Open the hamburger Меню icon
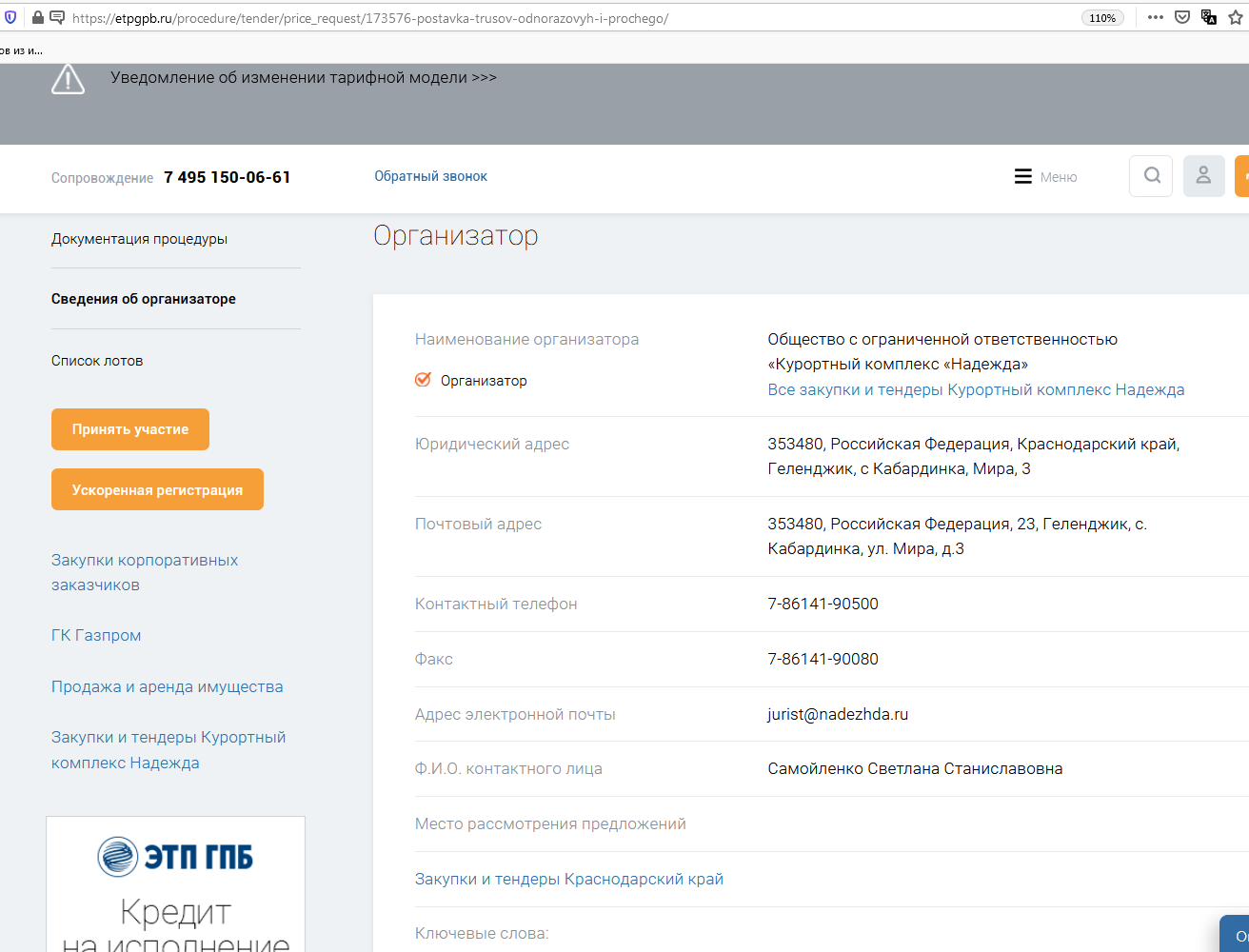Image resolution: width=1249 pixels, height=952 pixels. 1023,176
